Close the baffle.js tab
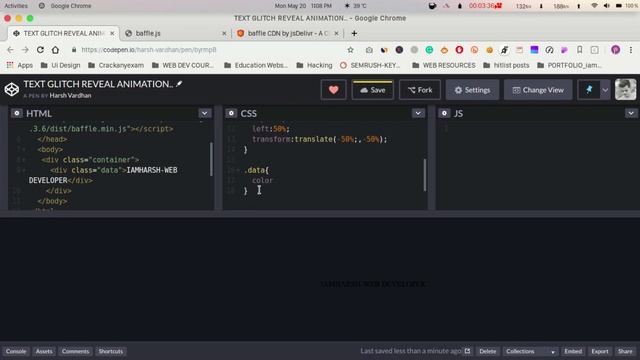 click(x=224, y=33)
